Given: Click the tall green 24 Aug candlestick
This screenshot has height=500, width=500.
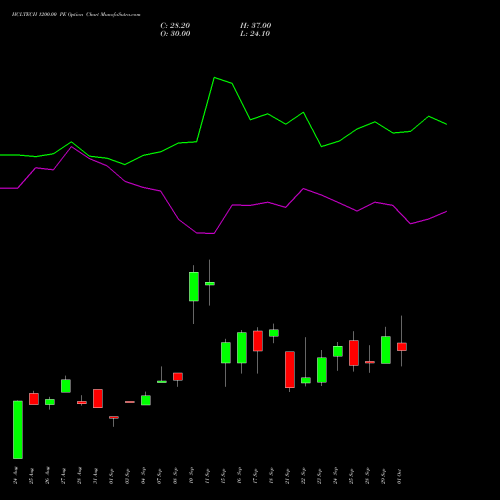Looking at the screenshot, I should point(18,430).
